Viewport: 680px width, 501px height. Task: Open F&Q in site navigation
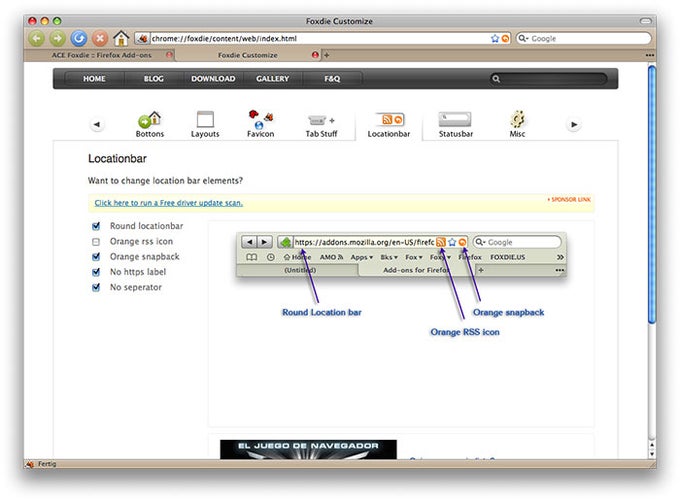pyautogui.click(x=332, y=79)
